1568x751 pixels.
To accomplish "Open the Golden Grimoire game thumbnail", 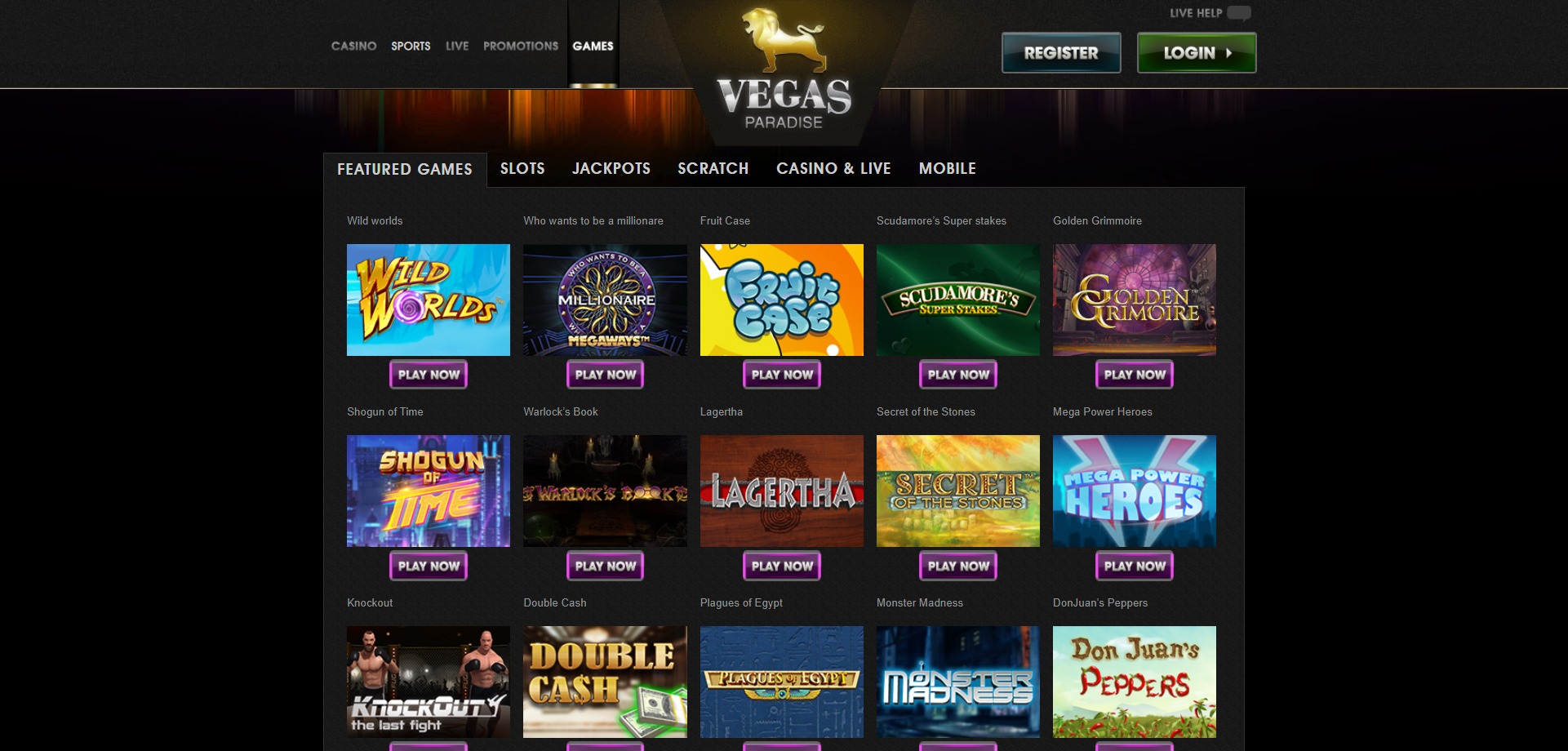I will pyautogui.click(x=1135, y=300).
